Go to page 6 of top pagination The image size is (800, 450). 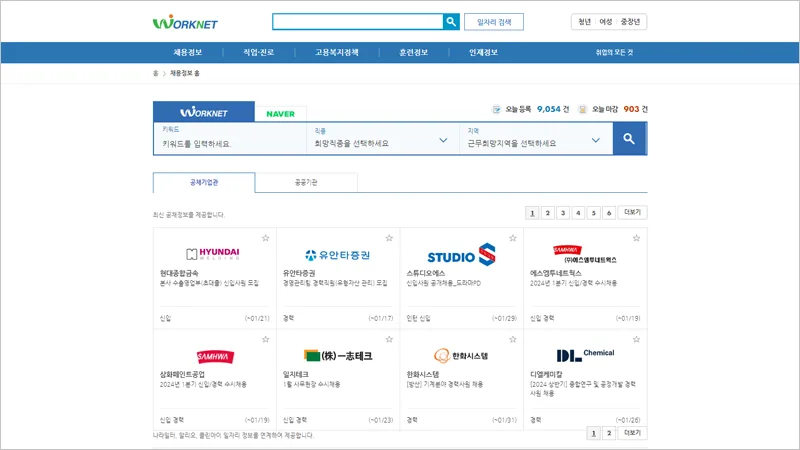coord(609,213)
